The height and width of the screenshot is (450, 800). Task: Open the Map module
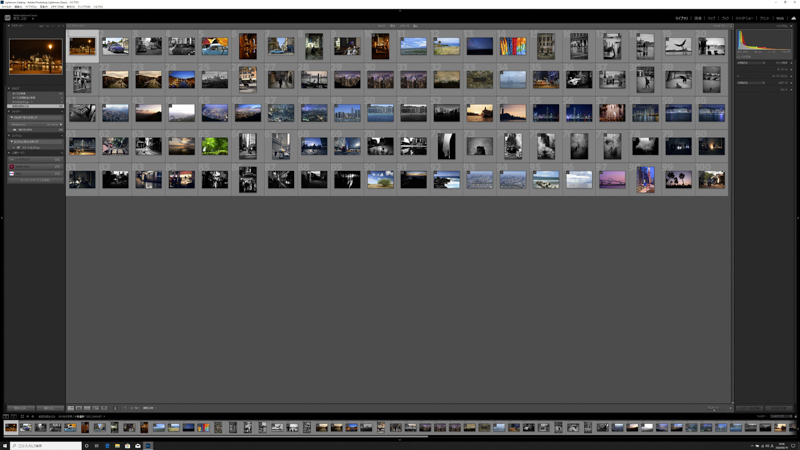(711, 18)
